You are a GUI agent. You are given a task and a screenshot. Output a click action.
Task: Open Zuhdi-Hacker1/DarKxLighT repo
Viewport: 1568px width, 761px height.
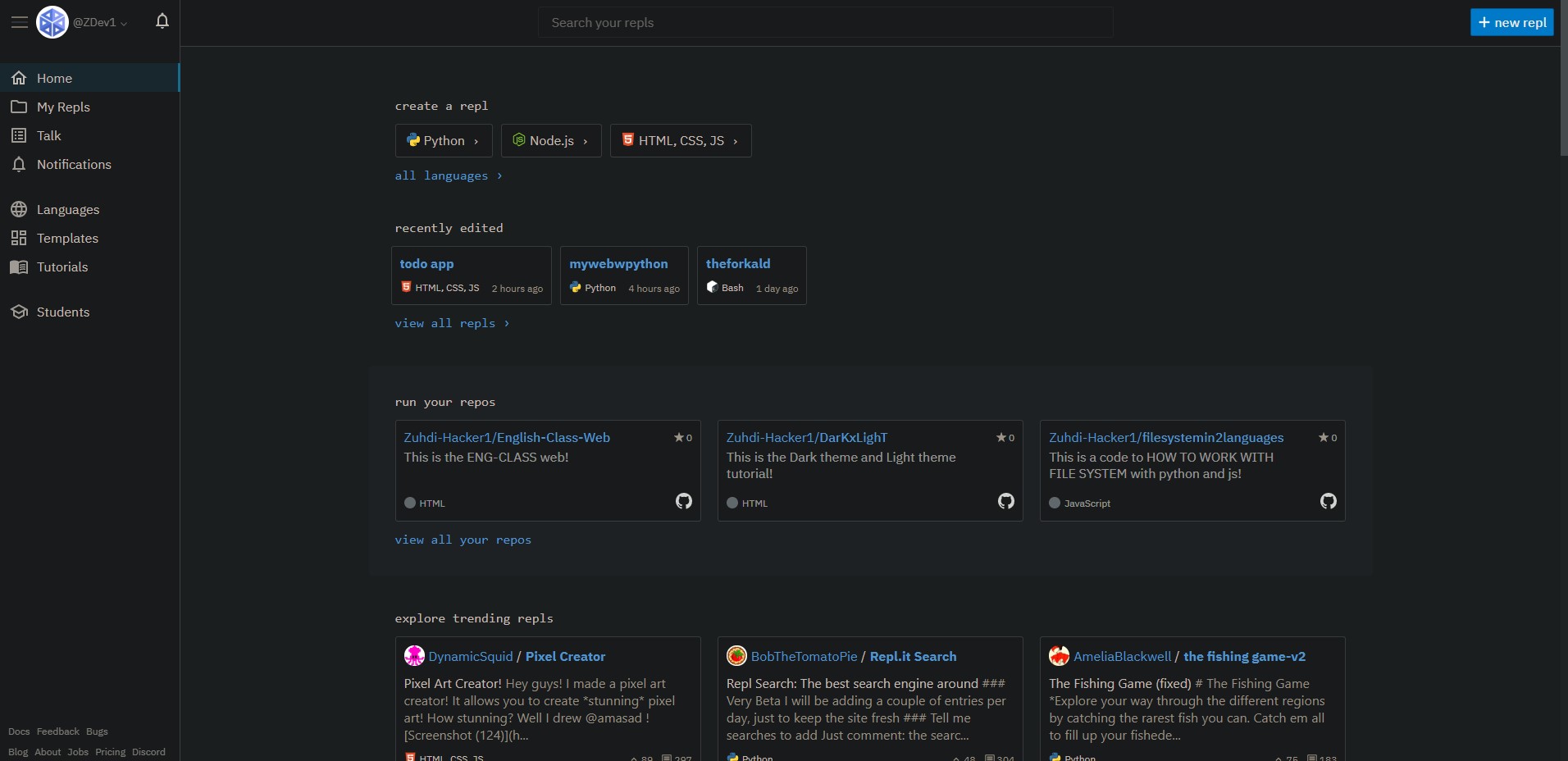click(x=807, y=438)
